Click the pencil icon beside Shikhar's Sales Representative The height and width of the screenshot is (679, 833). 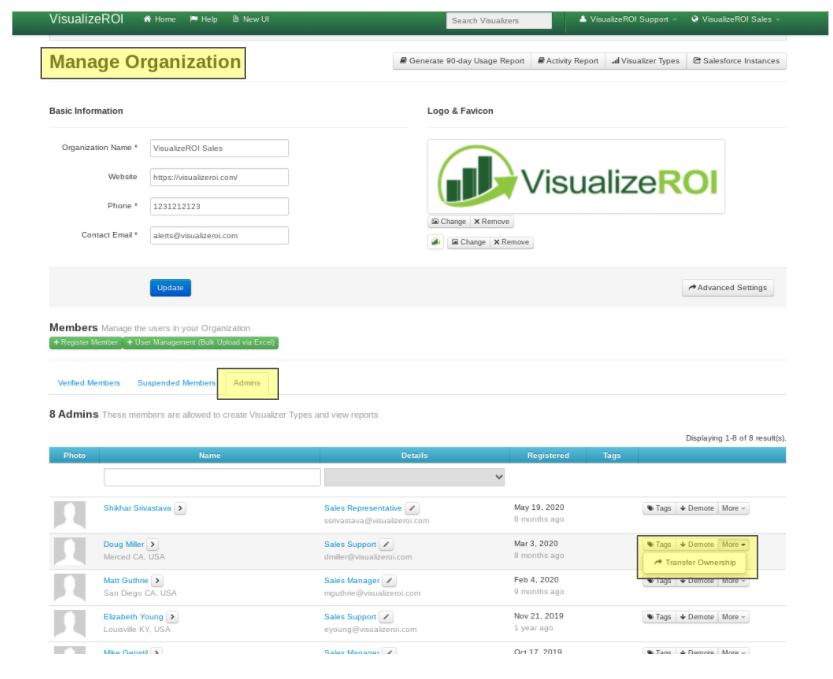click(412, 508)
